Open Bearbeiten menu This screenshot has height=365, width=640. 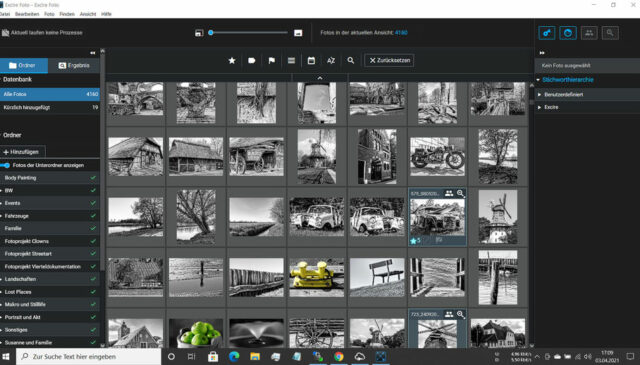point(27,14)
